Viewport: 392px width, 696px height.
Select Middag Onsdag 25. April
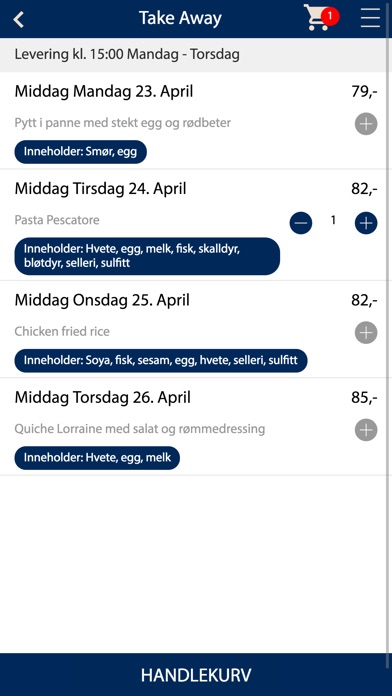point(102,301)
